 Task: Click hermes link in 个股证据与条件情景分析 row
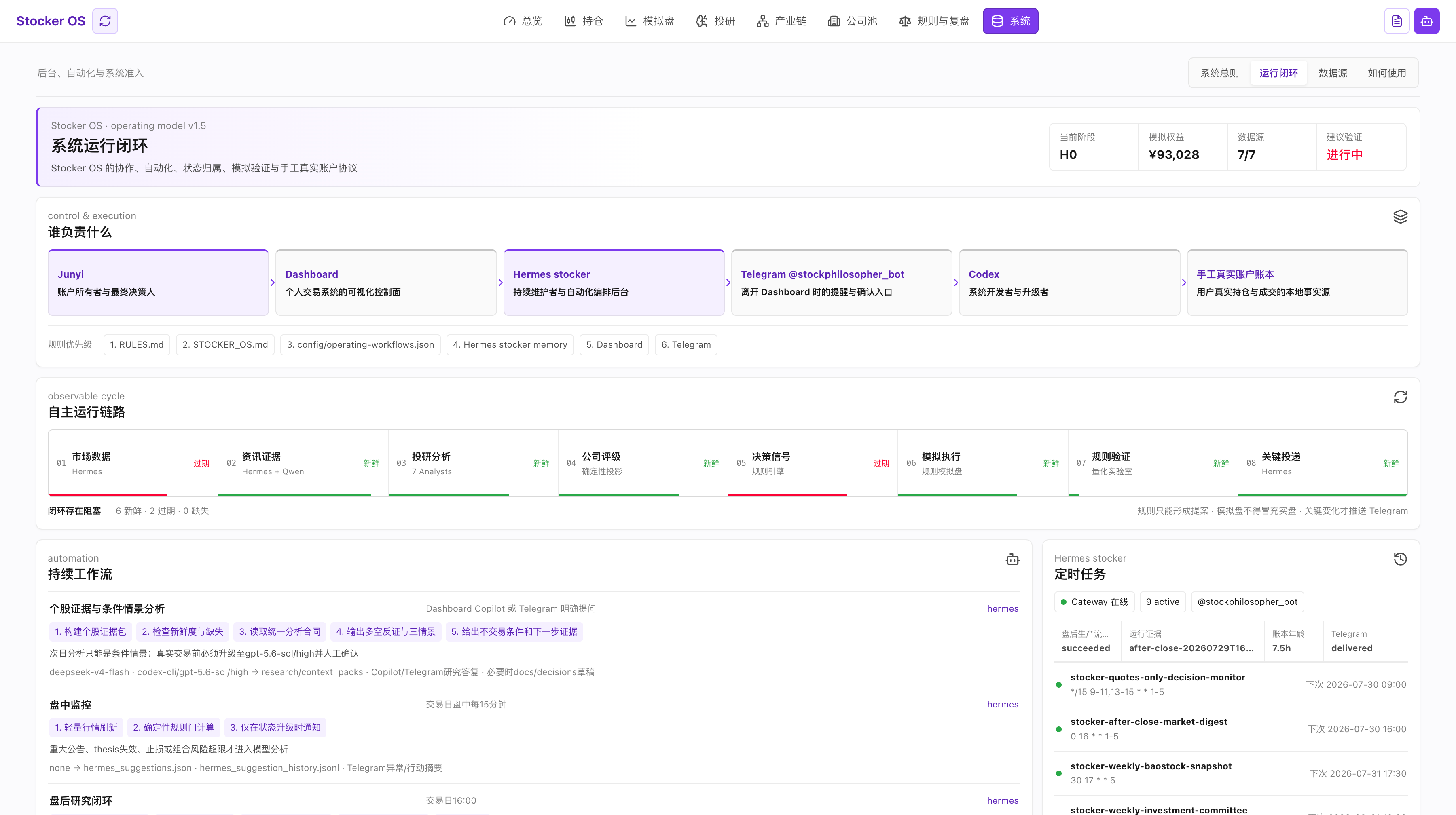[1003, 608]
